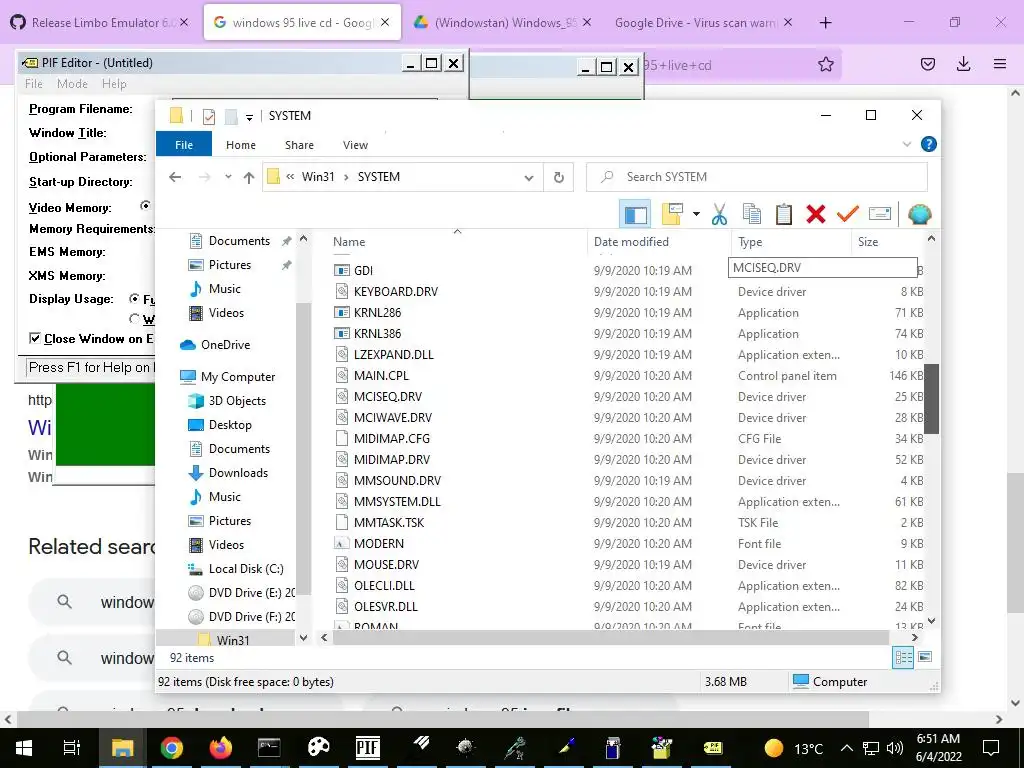
Task: Open the PIF taskbar icon
Action: click(x=368, y=748)
